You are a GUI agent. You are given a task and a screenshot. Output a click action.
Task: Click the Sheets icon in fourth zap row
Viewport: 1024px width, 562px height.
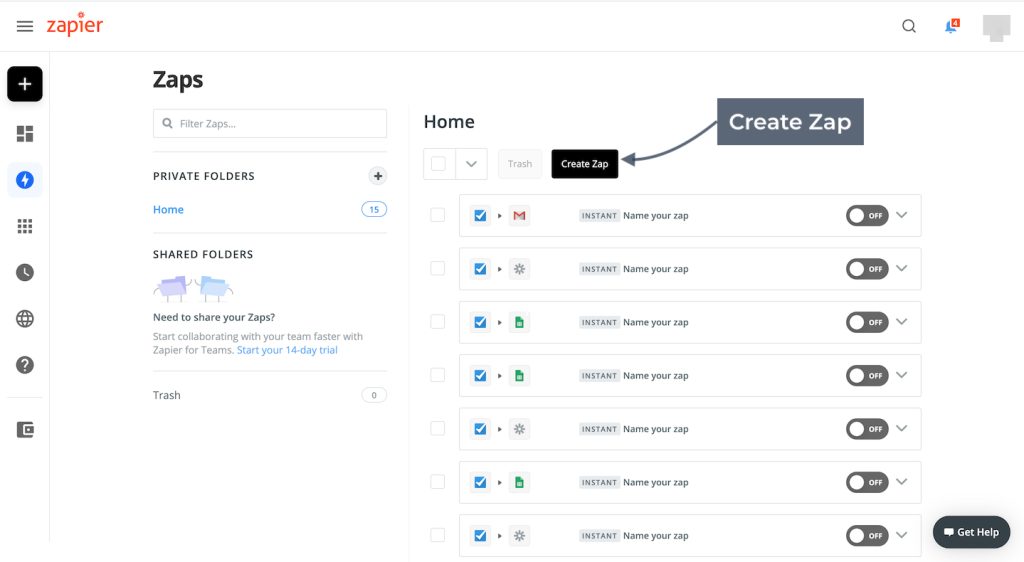pyautogui.click(x=519, y=376)
